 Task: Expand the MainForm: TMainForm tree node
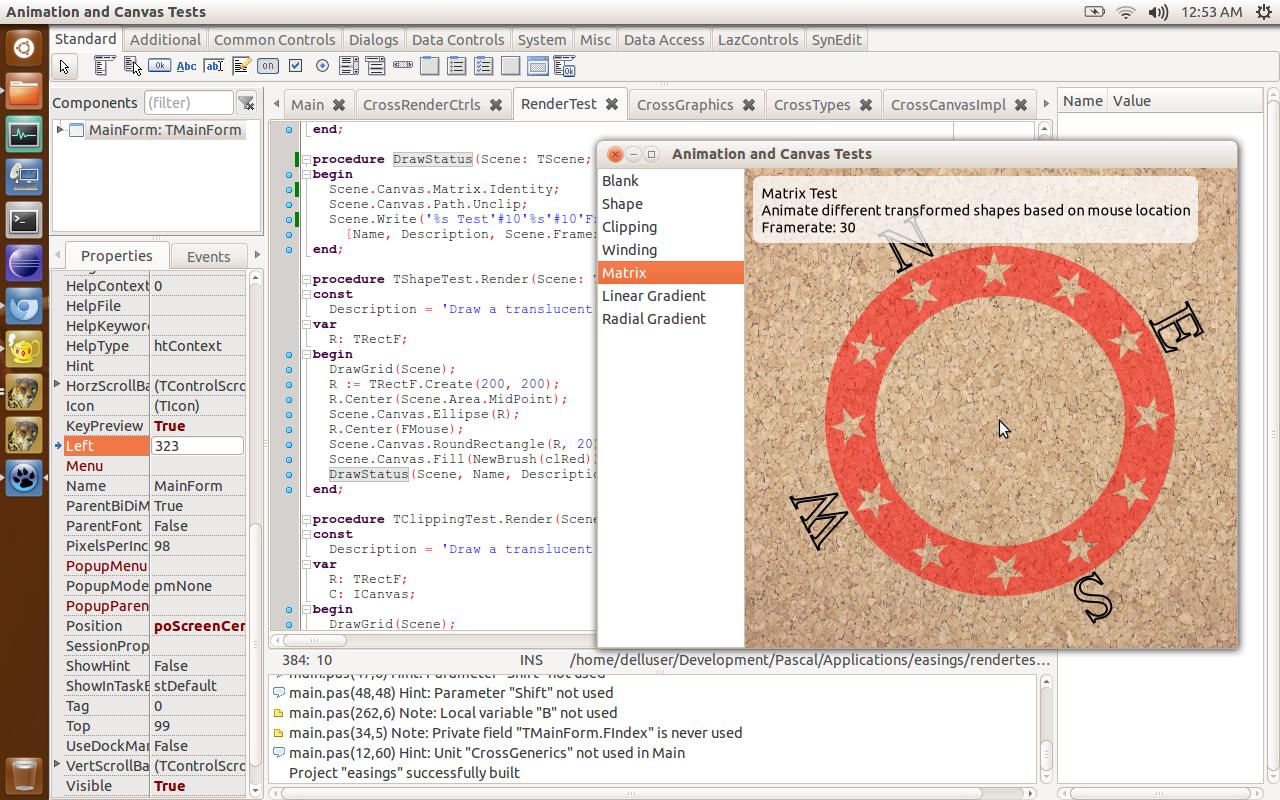(60, 130)
